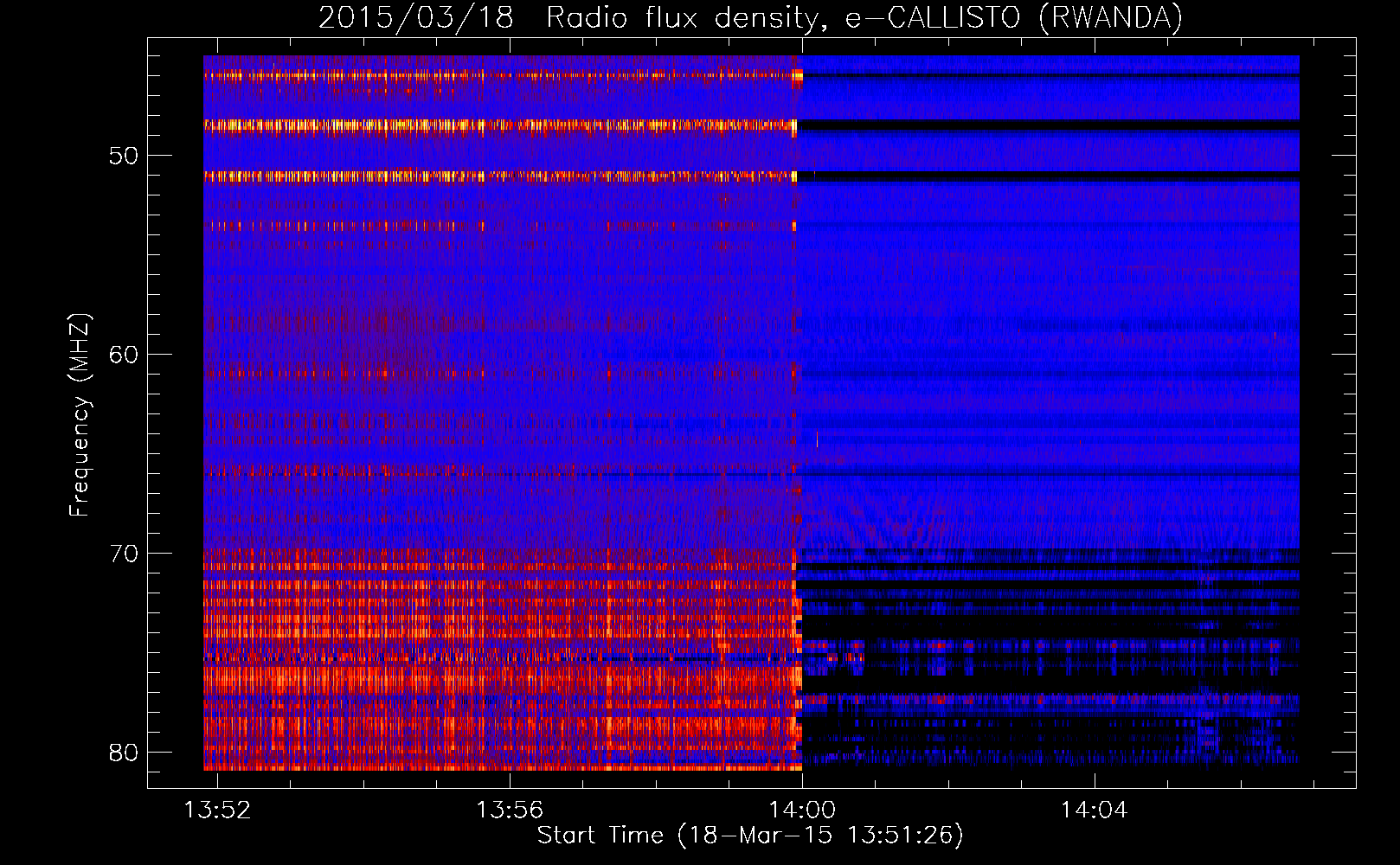Click the 60 frequency tick label
The height and width of the screenshot is (865, 1400).
[125, 355]
